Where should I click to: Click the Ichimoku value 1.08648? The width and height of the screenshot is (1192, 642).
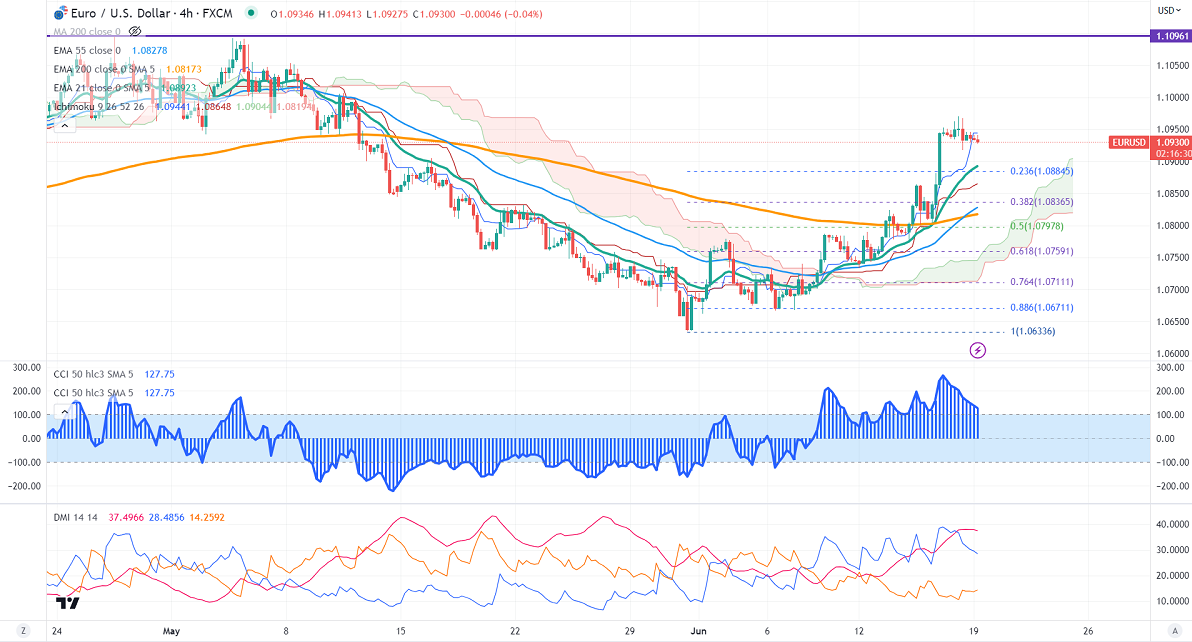[213, 107]
